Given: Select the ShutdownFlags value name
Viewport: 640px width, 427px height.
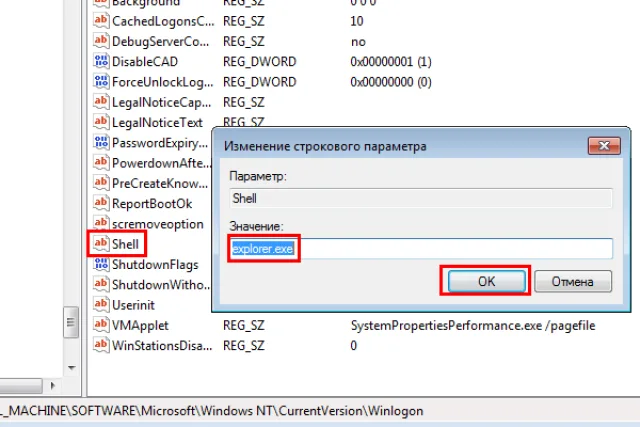Looking at the screenshot, I should coord(155,265).
